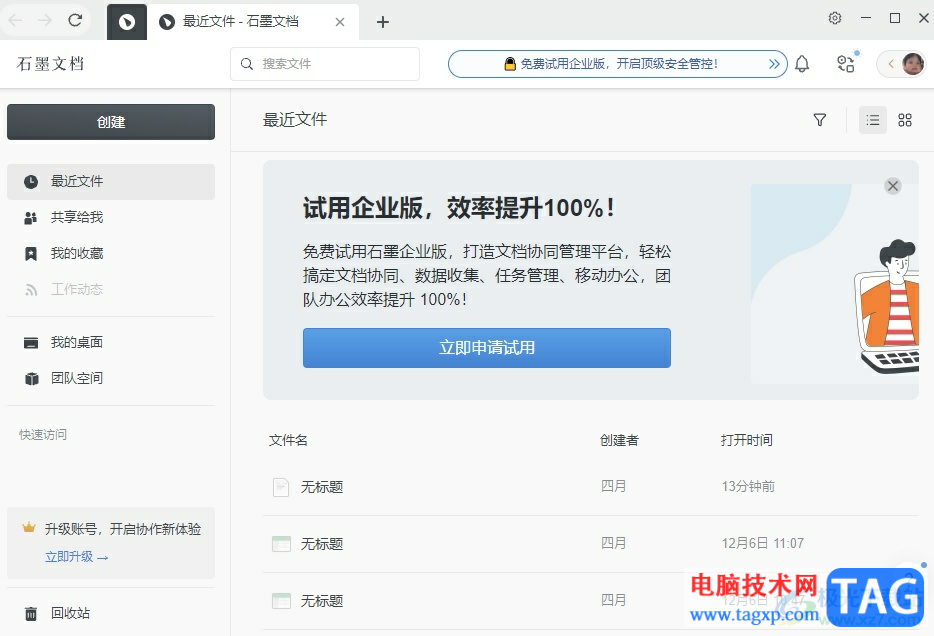Expand the arrow beside the avatar
The height and width of the screenshot is (636, 934).
891,64
